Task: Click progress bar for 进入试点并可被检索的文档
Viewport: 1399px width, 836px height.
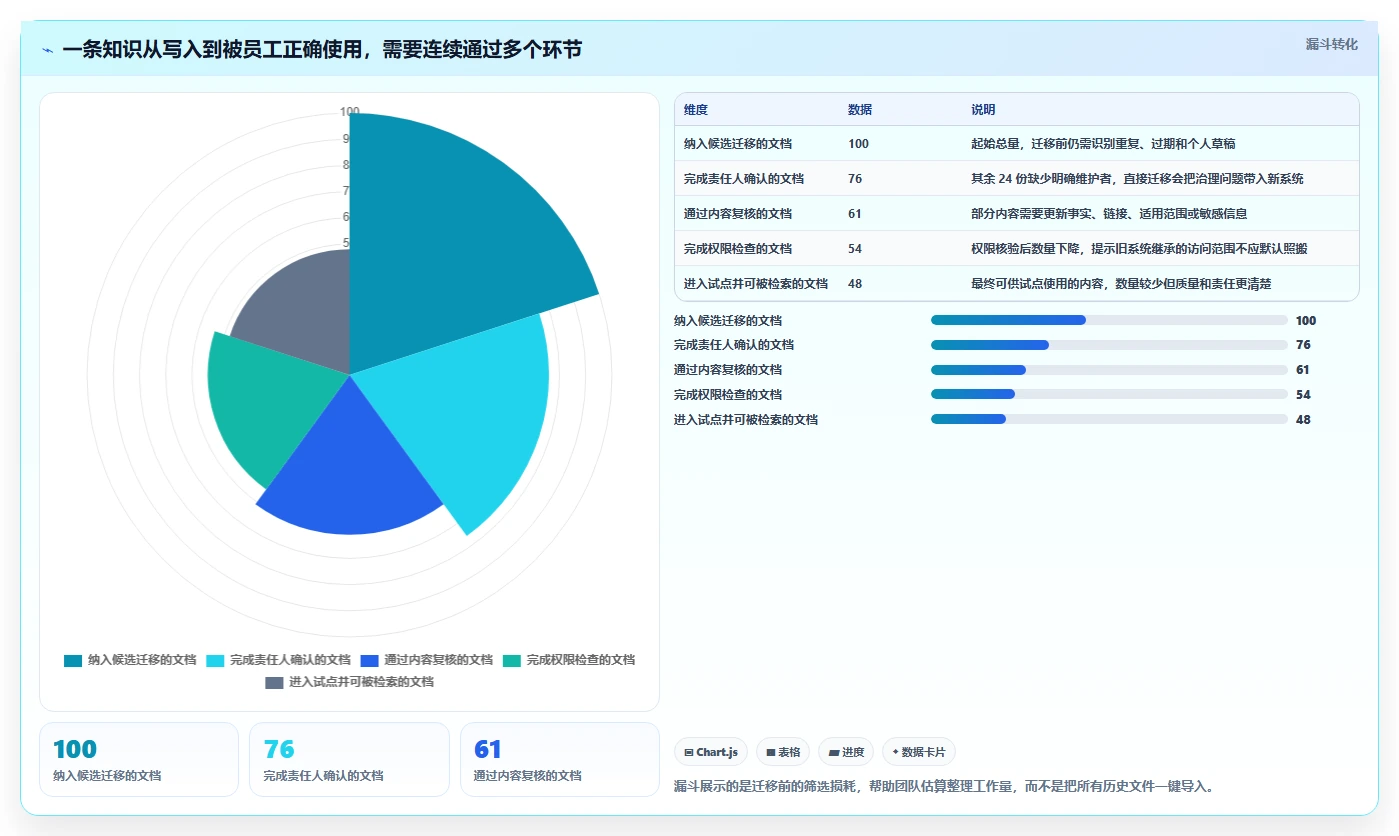Action: pos(1109,419)
